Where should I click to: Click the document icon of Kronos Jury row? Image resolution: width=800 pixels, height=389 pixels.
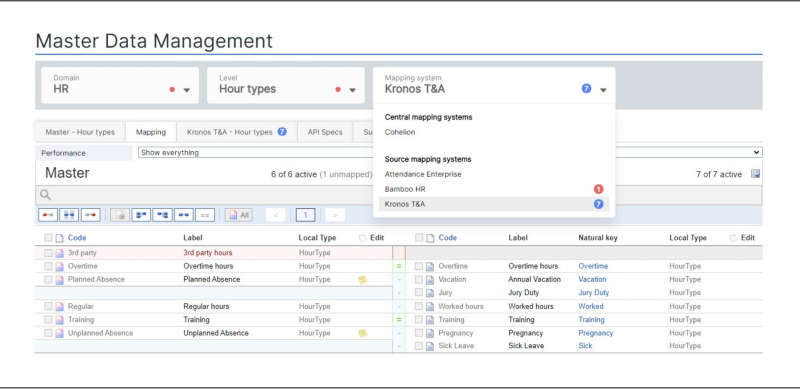point(430,293)
